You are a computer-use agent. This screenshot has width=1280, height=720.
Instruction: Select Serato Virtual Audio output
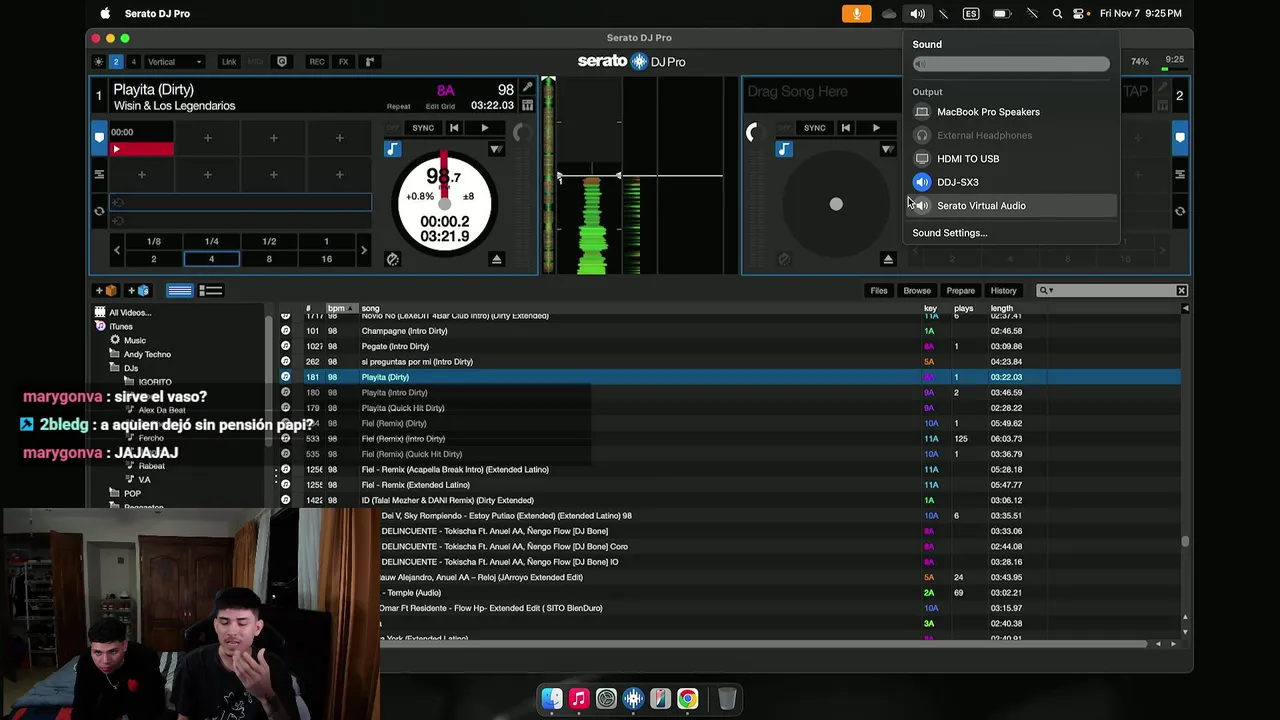tap(1010, 205)
